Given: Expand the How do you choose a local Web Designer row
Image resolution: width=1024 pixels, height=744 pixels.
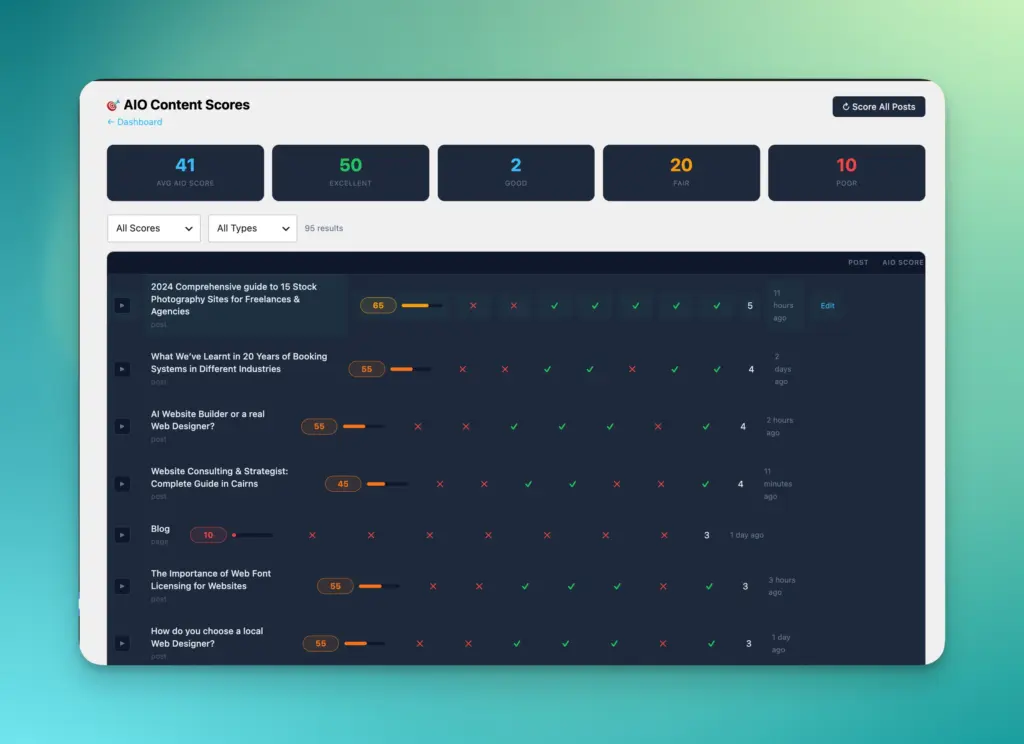Looking at the screenshot, I should coord(122,643).
